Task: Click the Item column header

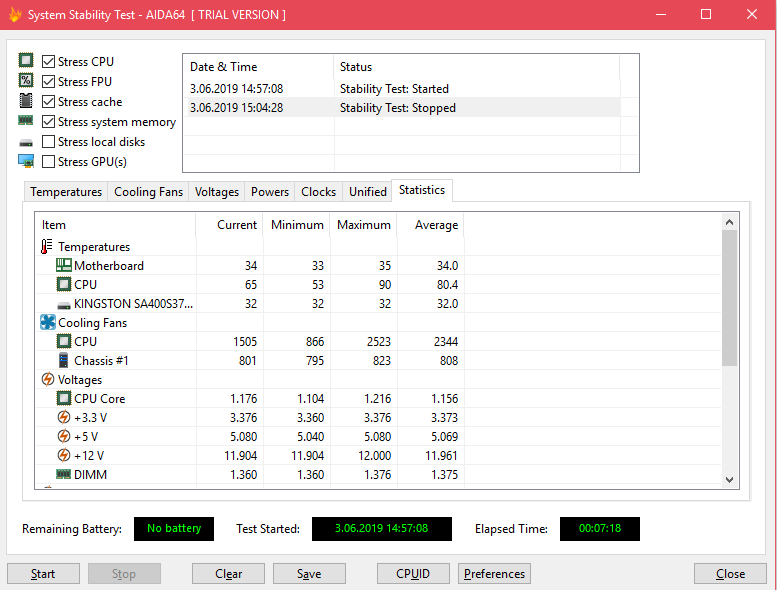Action: point(115,225)
